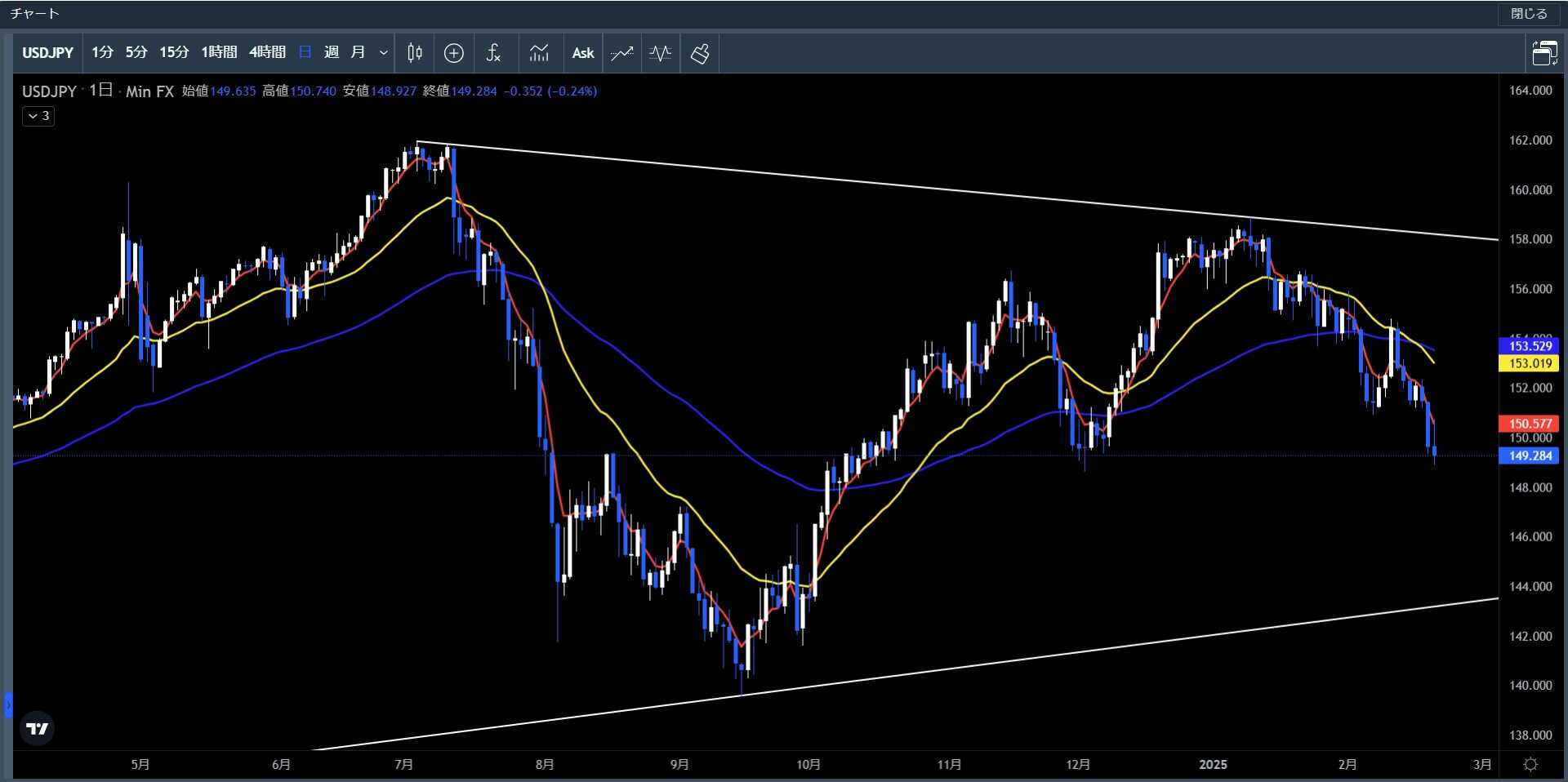Click the 150.577 red price label
The height and width of the screenshot is (782, 1568).
coord(1530,424)
